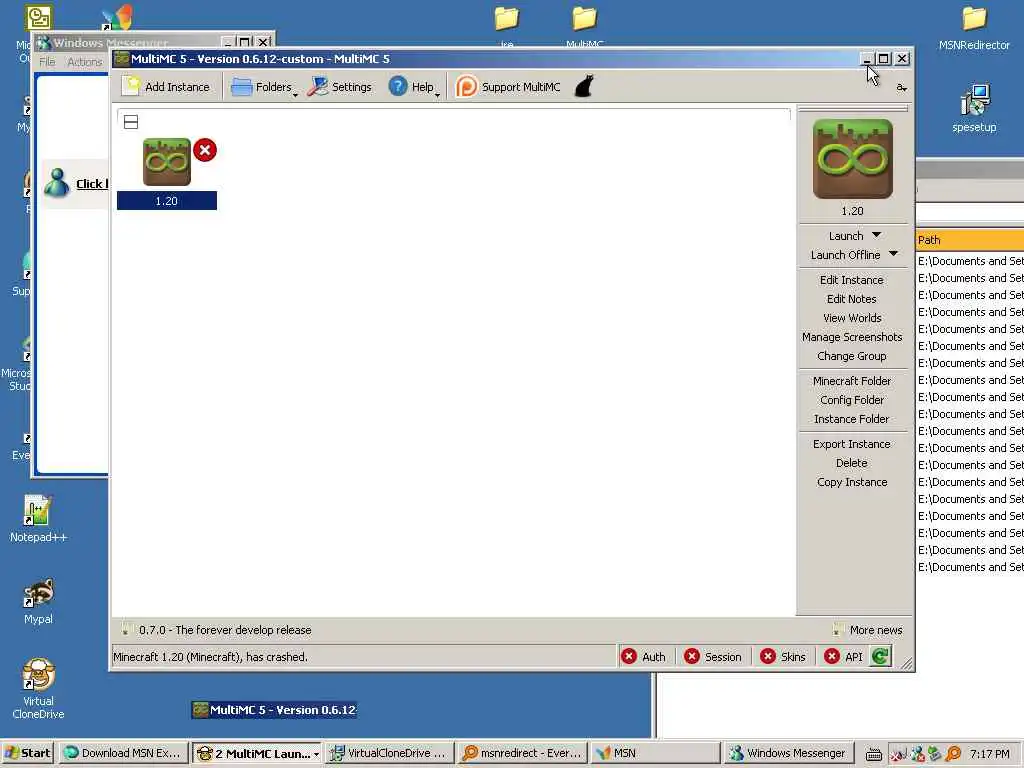Image resolution: width=1024 pixels, height=768 pixels.
Task: Open Manage Screenshots
Action: click(852, 337)
